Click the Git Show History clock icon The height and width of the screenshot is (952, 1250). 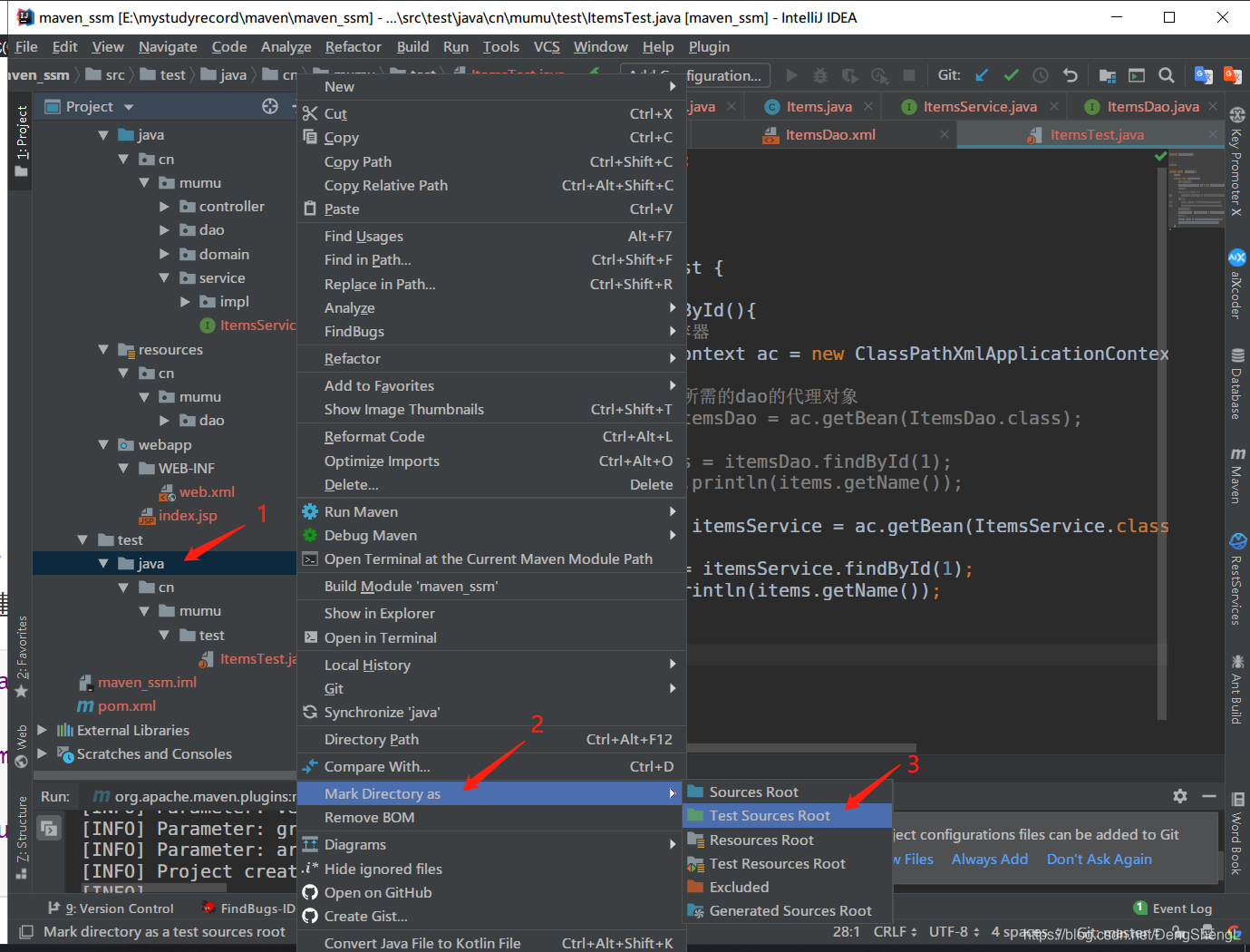1041,75
